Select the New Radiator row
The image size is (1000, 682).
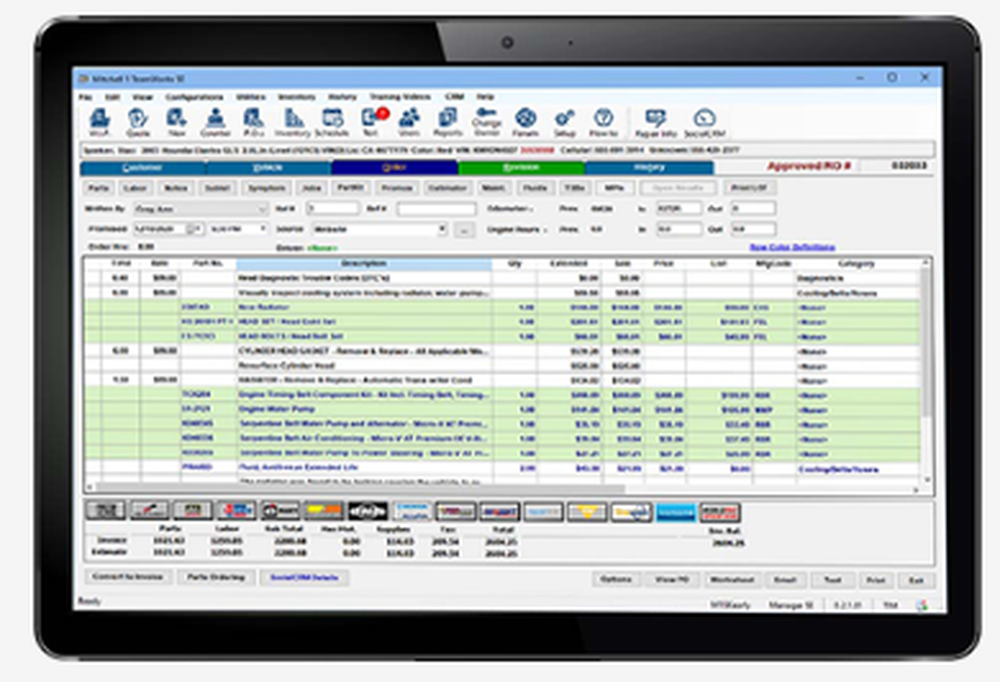[503, 308]
